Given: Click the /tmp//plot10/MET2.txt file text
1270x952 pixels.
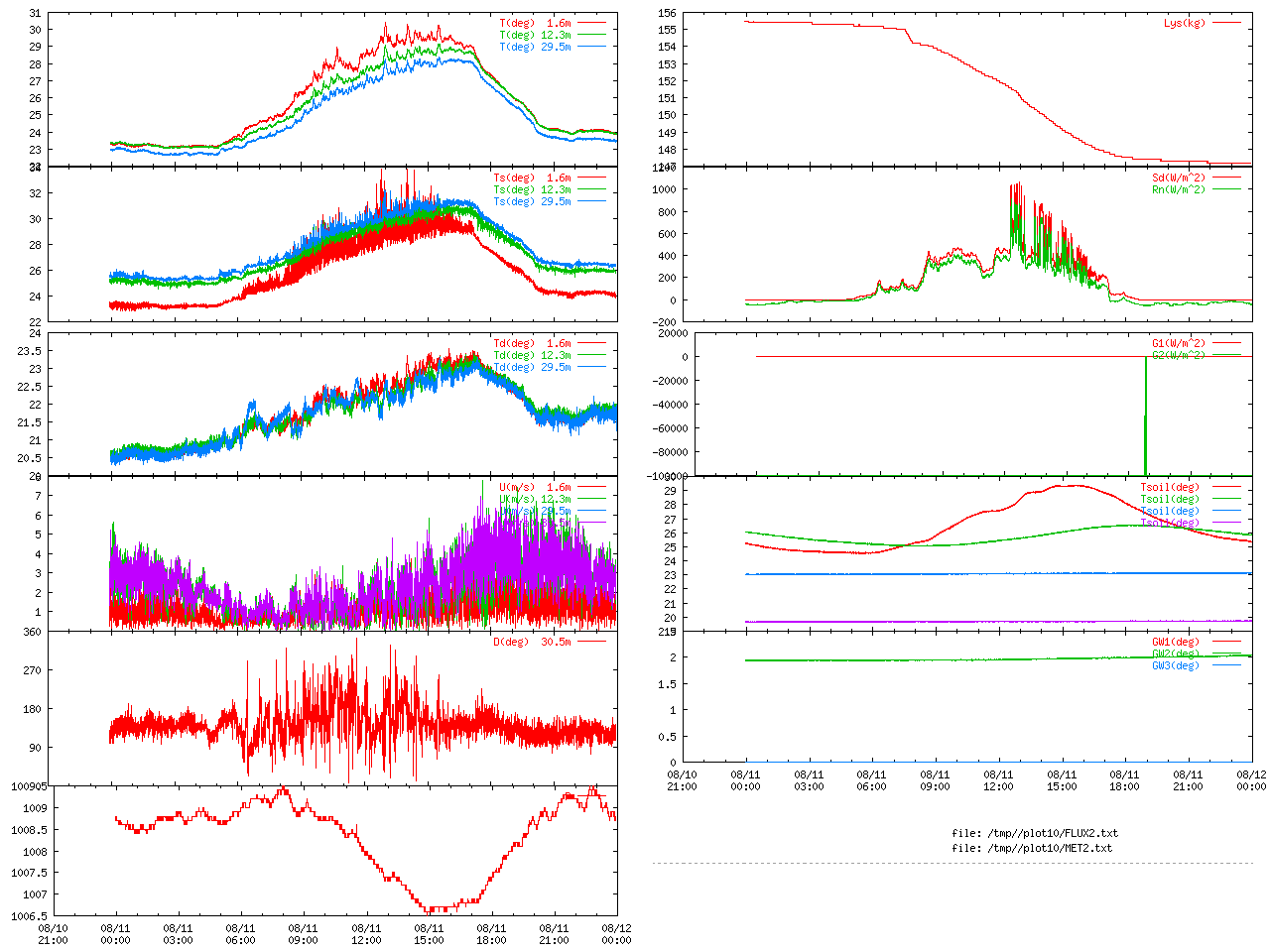Looking at the screenshot, I should (1032, 848).
